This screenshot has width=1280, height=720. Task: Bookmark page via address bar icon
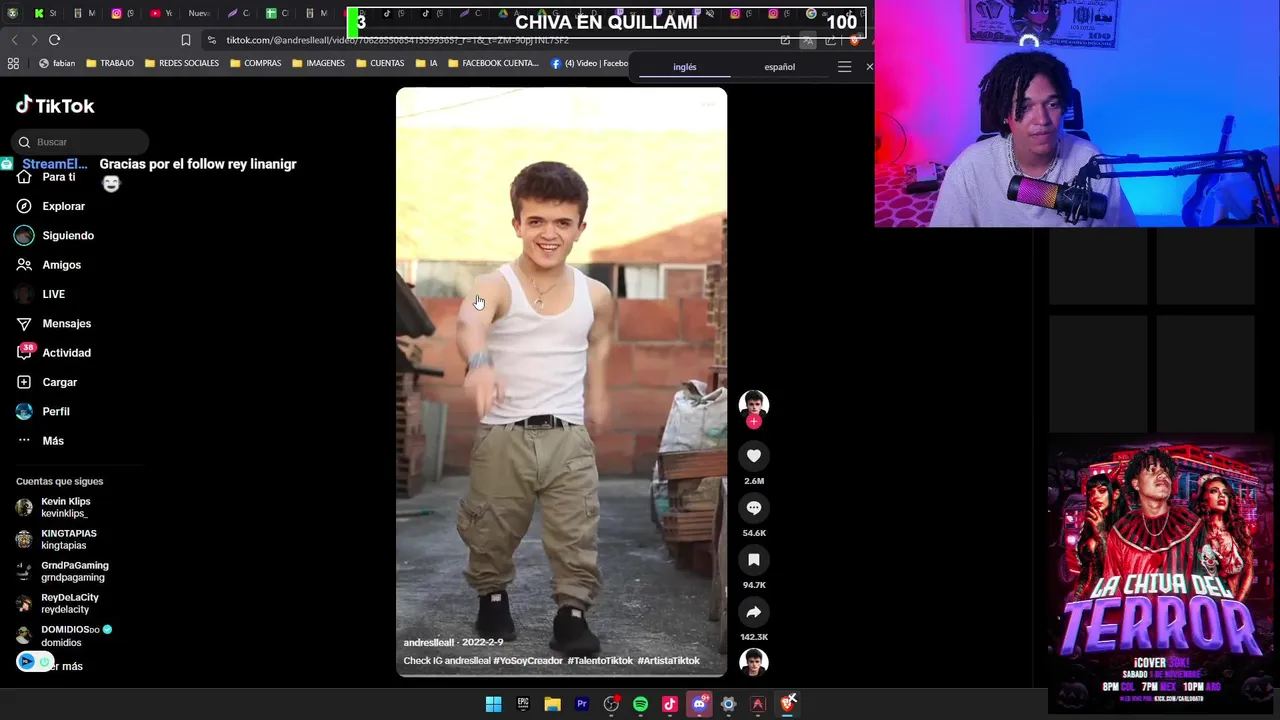point(186,40)
